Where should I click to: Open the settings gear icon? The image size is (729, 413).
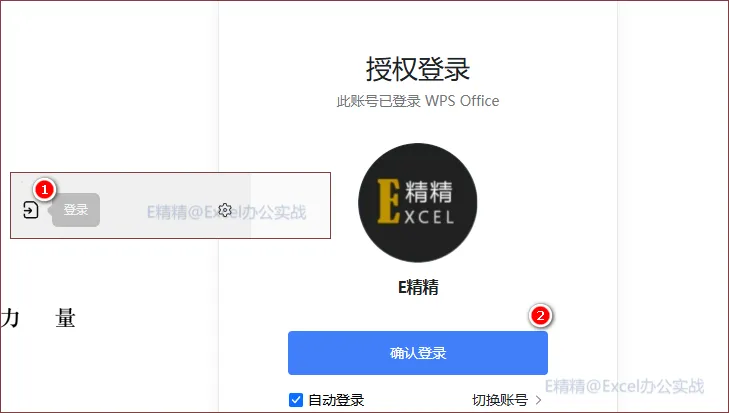pyautogui.click(x=225, y=210)
